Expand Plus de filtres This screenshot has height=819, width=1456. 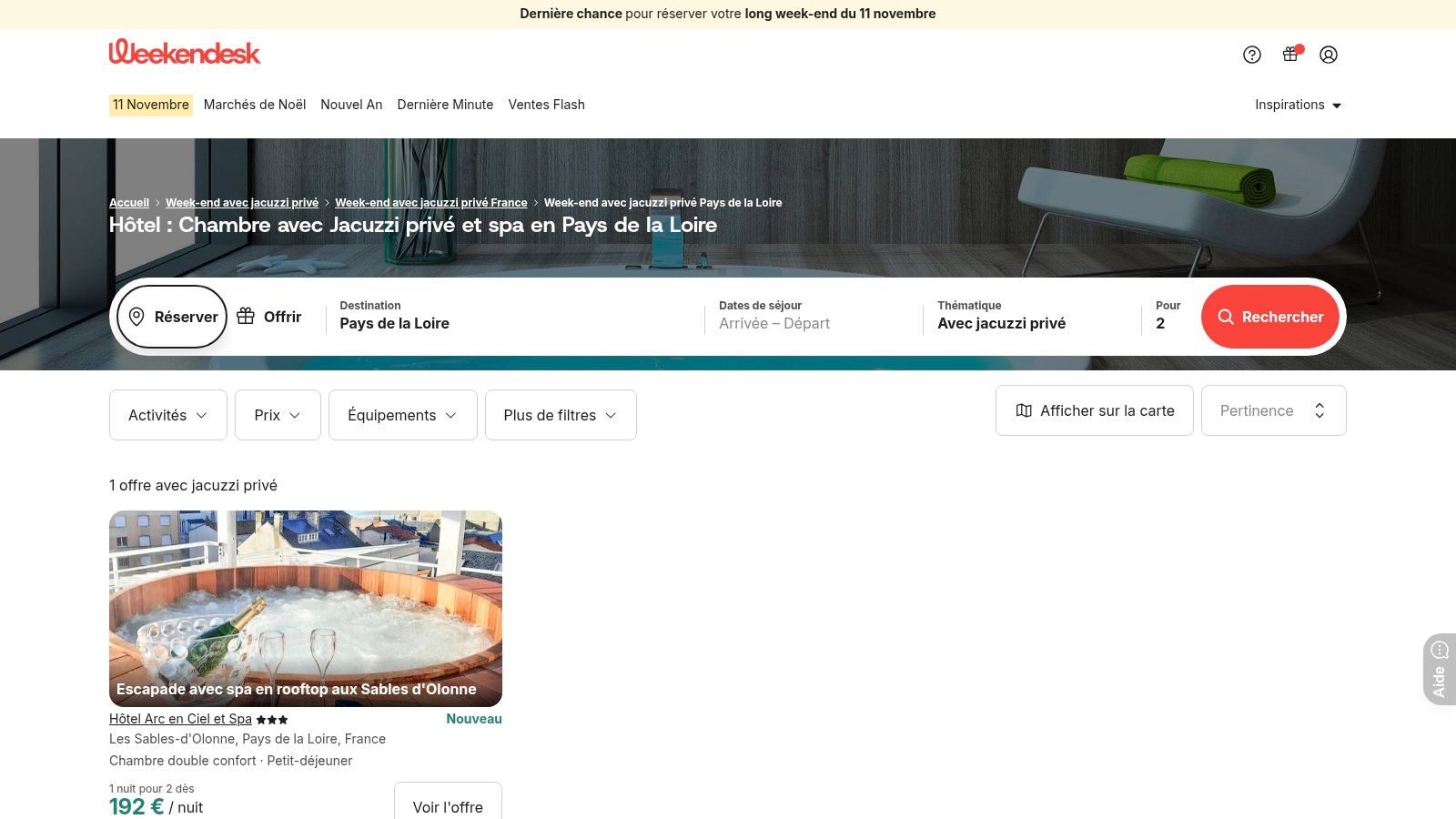coord(561,415)
